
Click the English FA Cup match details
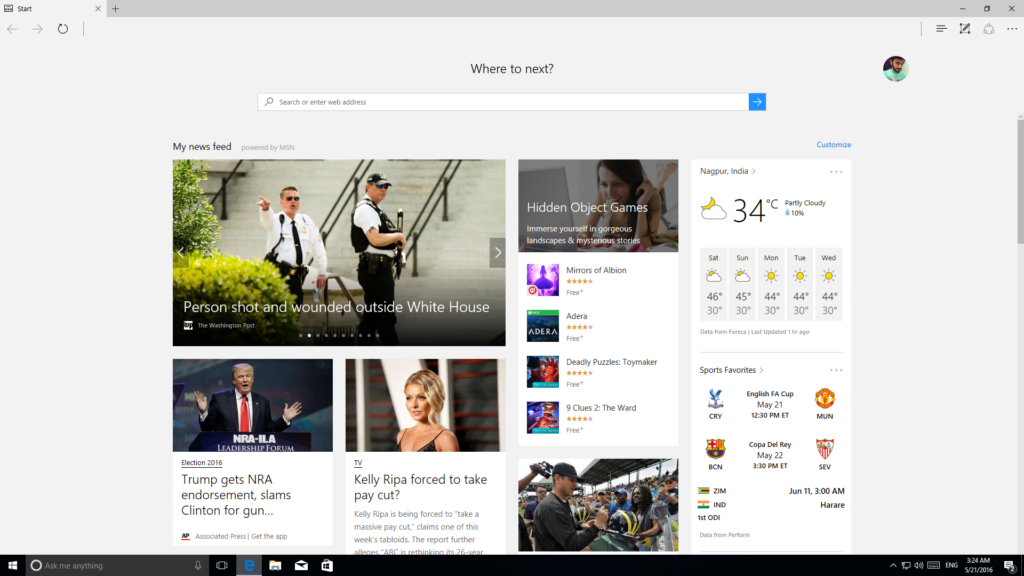tap(770, 404)
